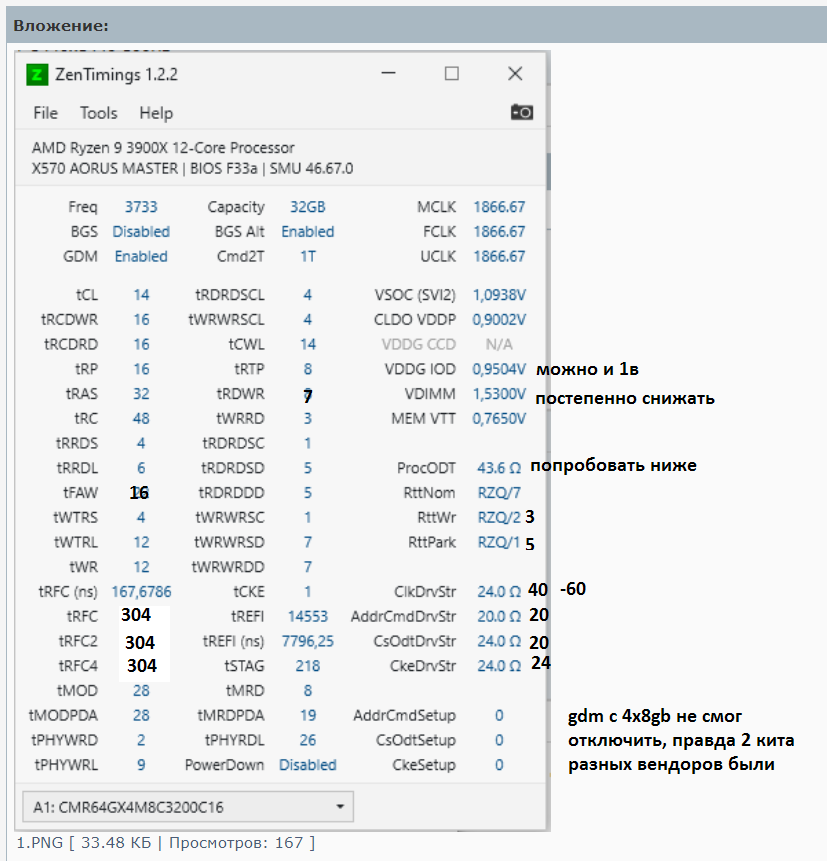Click the tRC value 48

click(x=141, y=418)
